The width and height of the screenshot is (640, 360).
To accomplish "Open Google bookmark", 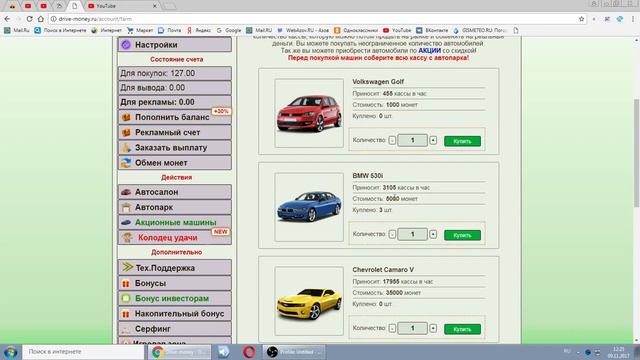I will click(229, 30).
